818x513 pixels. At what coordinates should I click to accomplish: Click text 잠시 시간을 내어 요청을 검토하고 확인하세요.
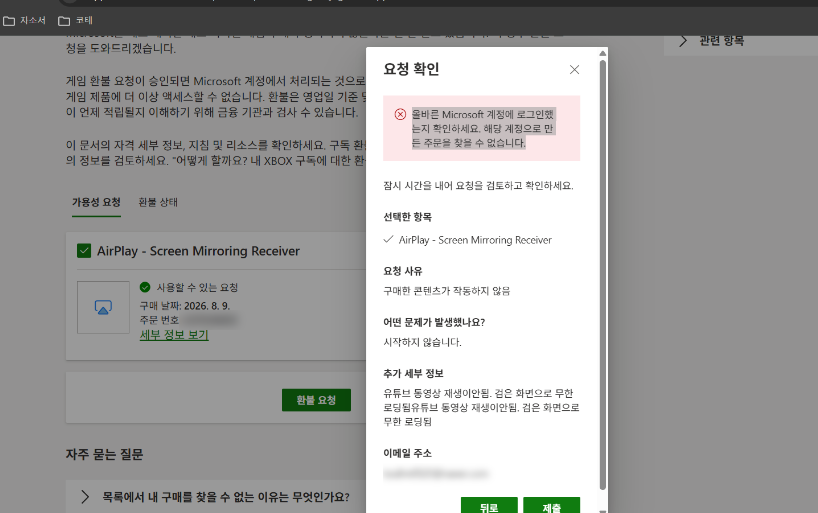pos(478,185)
